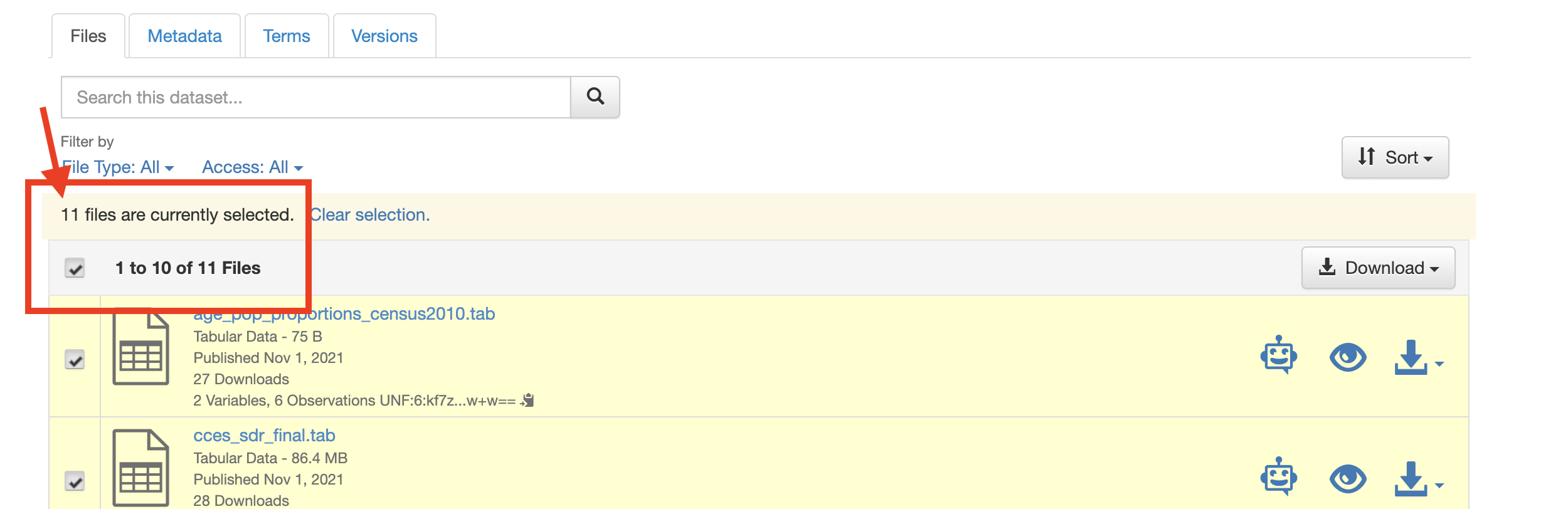The width and height of the screenshot is (1568, 509).
Task: Switch to the Versions tab
Action: [x=384, y=36]
